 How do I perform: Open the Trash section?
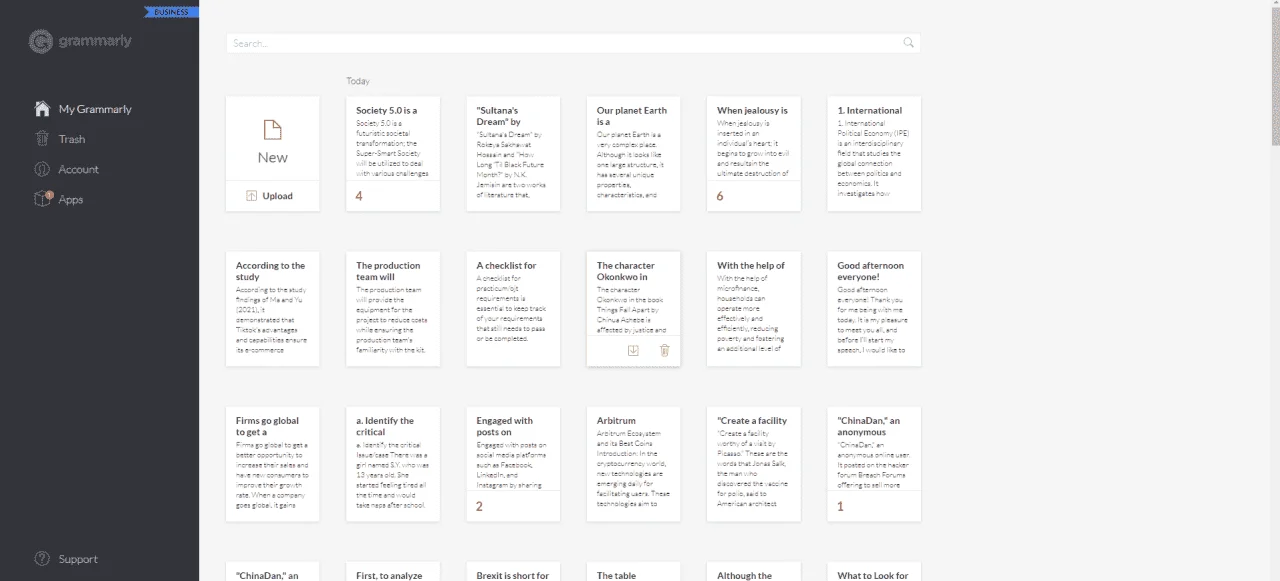click(x=72, y=139)
